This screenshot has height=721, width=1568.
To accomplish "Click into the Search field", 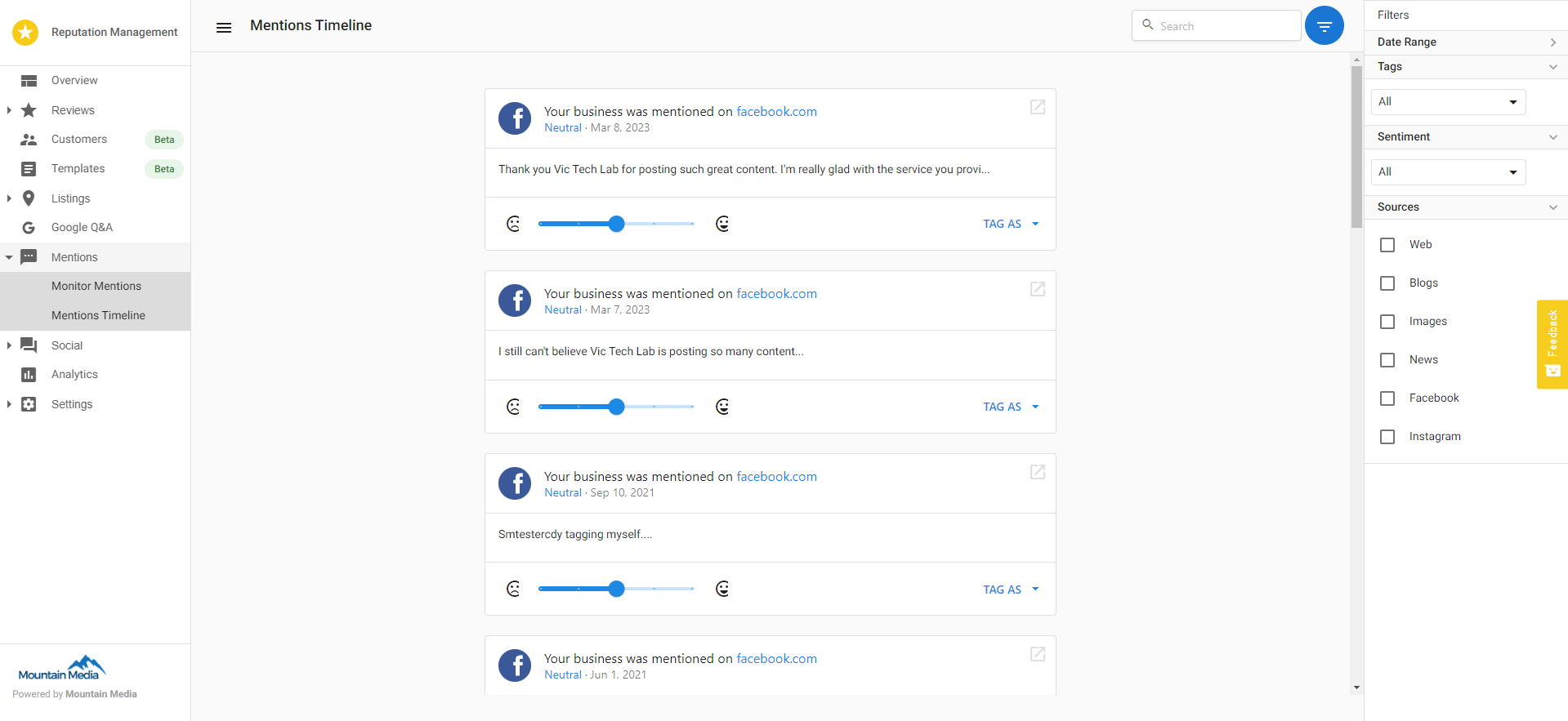I will (x=1216, y=26).
